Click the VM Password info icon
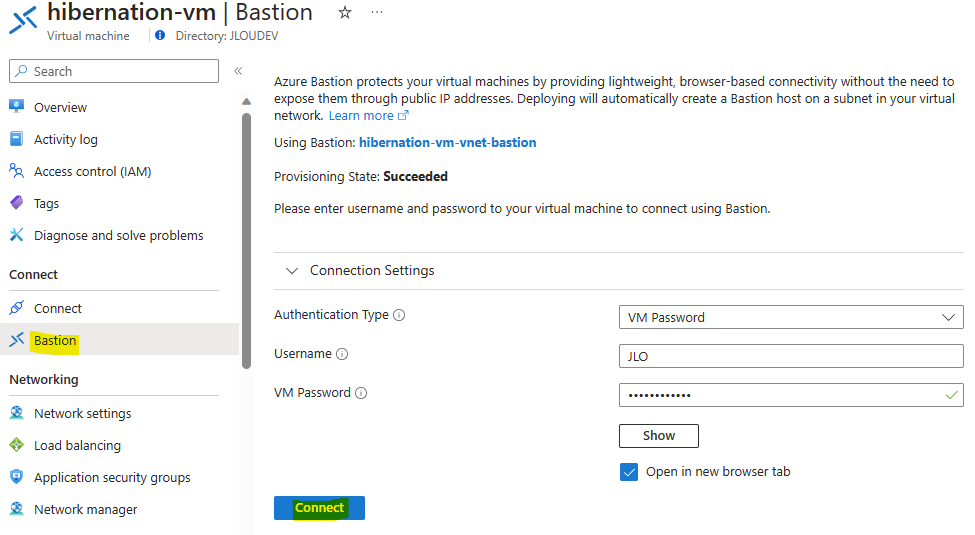 [361, 393]
